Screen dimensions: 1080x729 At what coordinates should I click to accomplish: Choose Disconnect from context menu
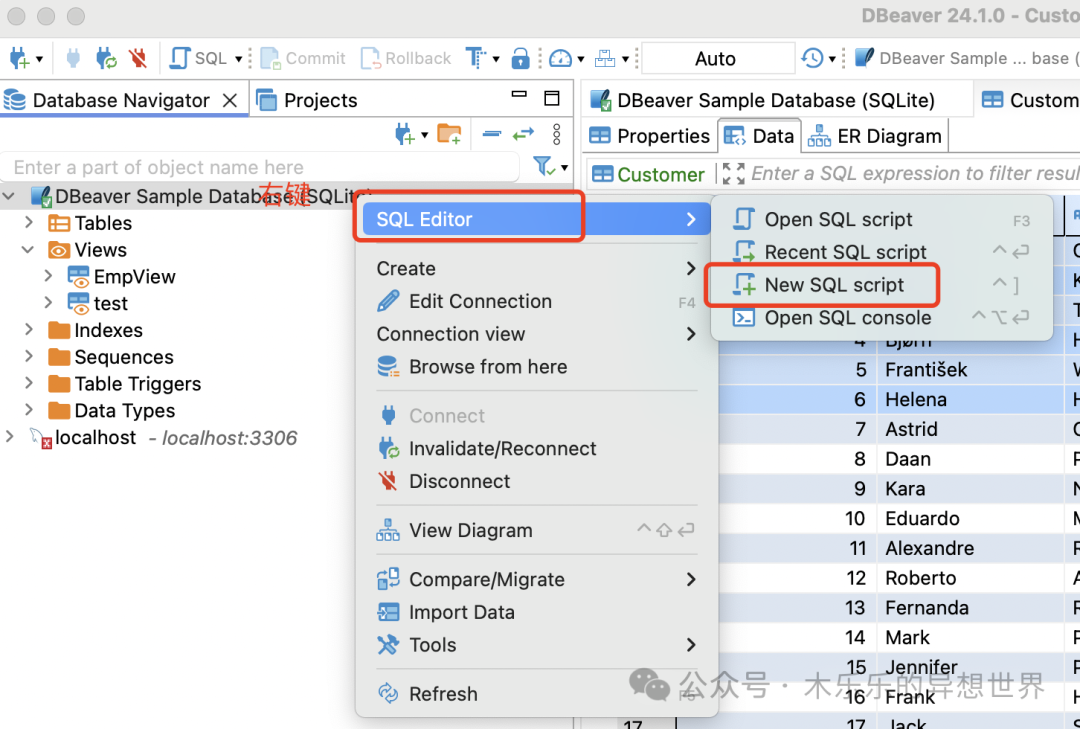coord(537,481)
